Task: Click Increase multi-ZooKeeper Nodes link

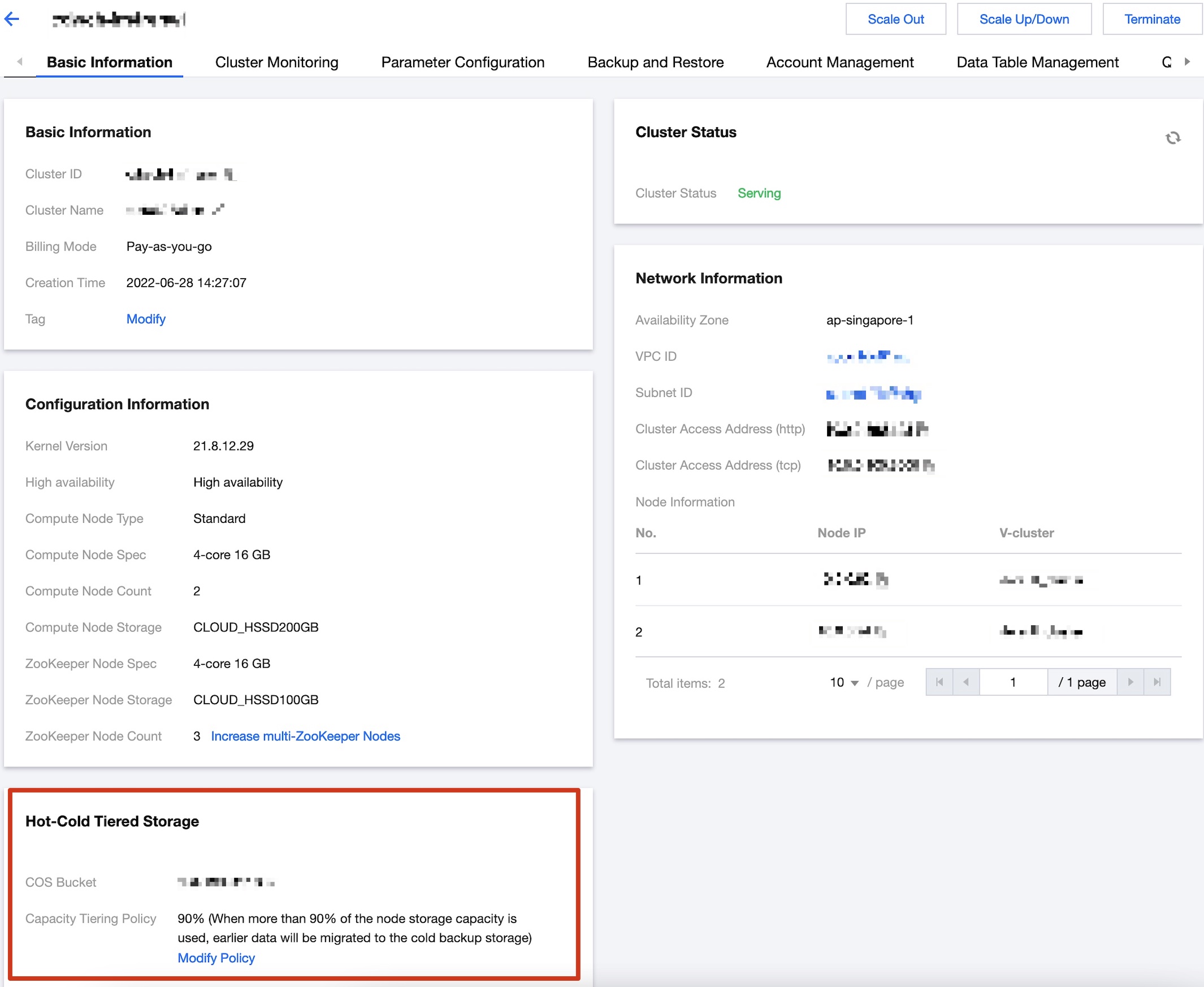Action: 305,735
